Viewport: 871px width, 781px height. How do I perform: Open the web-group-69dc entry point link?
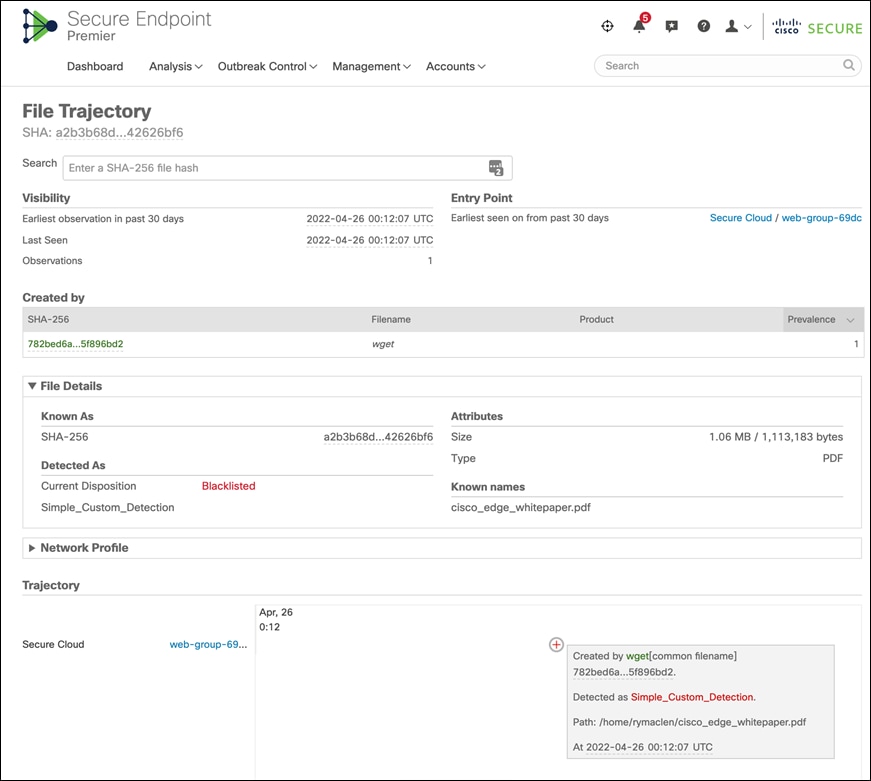[x=822, y=218]
